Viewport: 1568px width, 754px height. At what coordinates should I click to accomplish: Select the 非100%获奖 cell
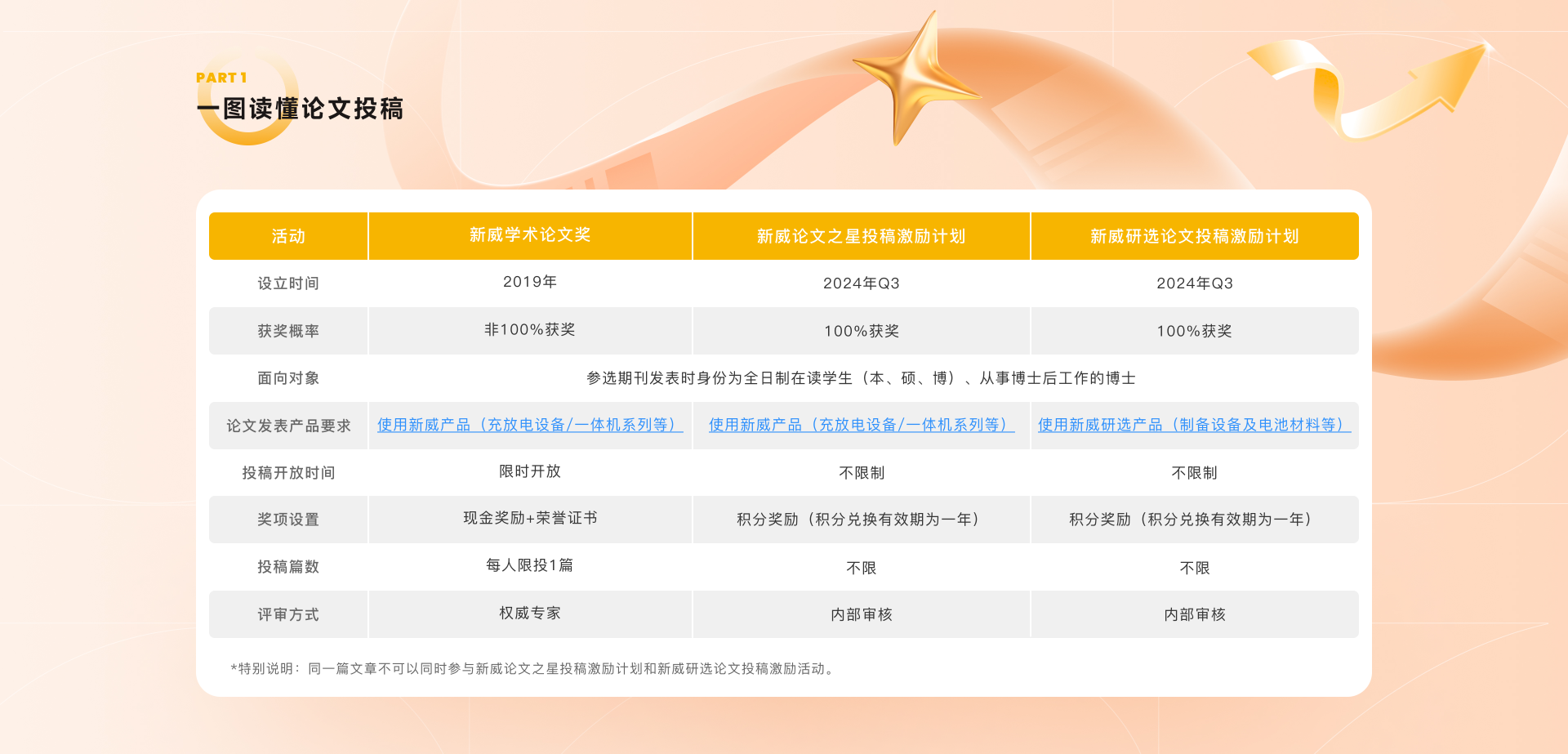click(530, 329)
